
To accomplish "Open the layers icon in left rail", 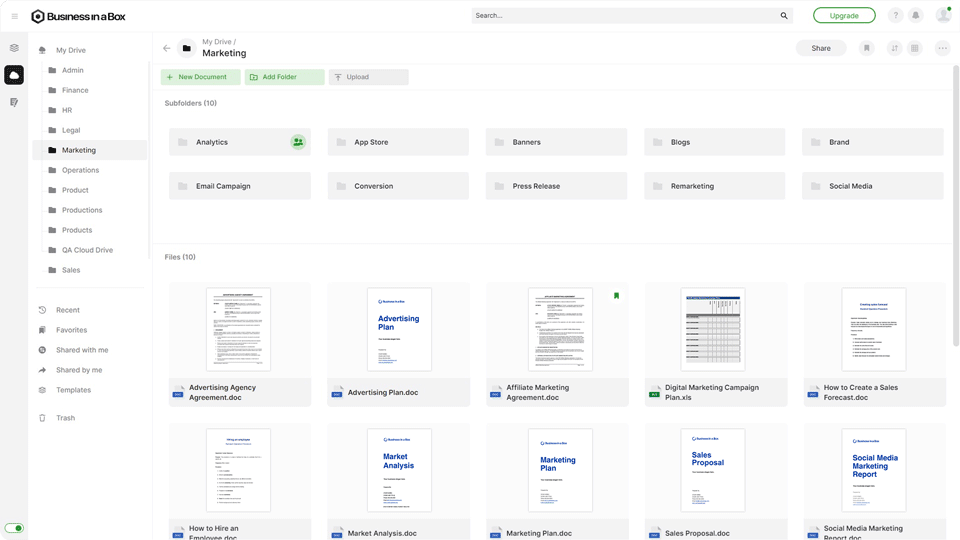I will coord(14,48).
